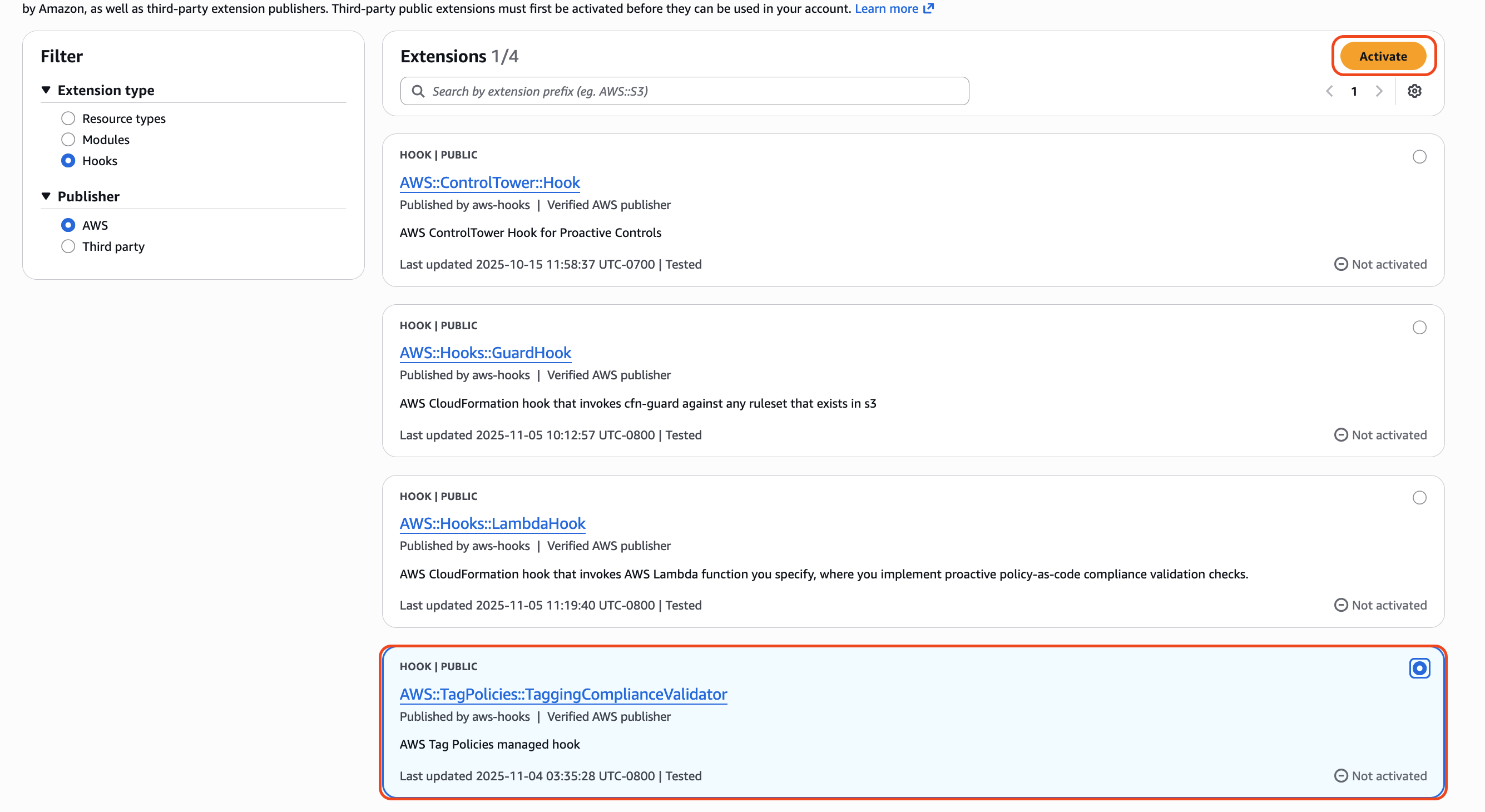
Task: Click the search magnifier icon
Action: (418, 91)
